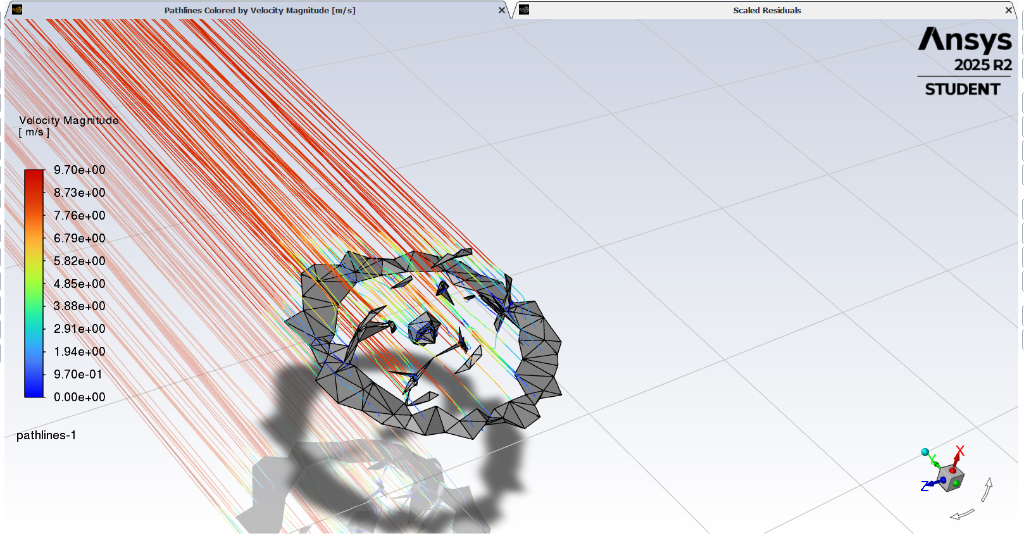Click the cyan isometric sphere on axis triad
This screenshot has height=536, width=1024.
pyautogui.click(x=925, y=453)
